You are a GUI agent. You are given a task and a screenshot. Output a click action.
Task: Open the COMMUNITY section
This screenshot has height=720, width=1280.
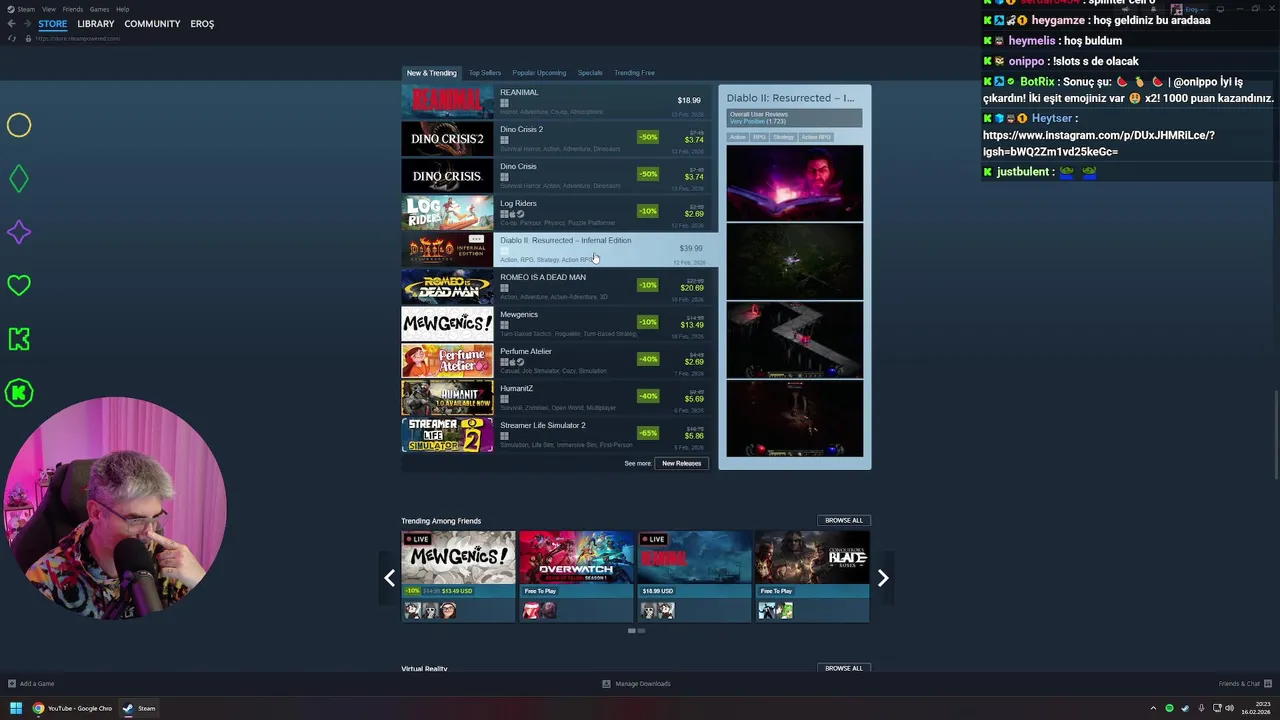point(152,23)
